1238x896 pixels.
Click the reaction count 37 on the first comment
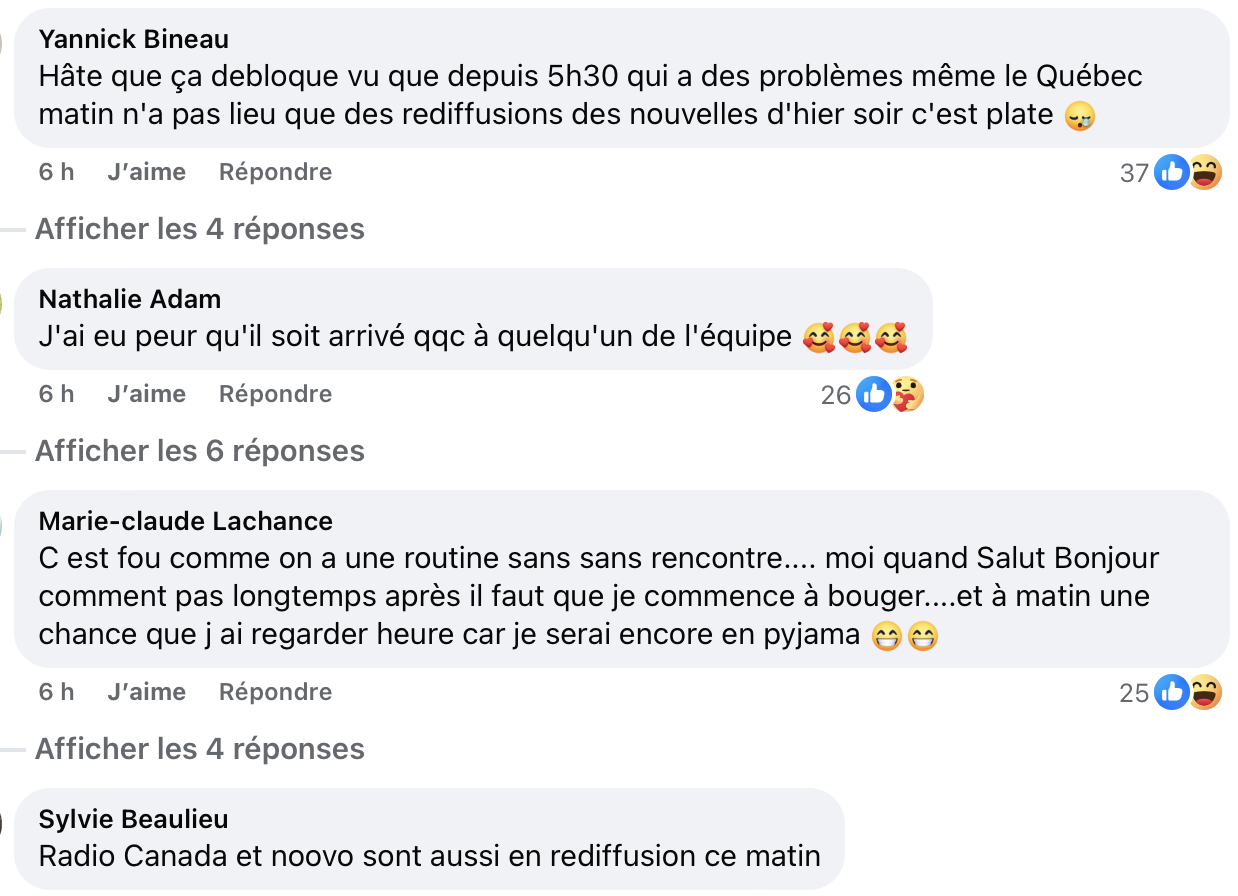[x=1137, y=172]
